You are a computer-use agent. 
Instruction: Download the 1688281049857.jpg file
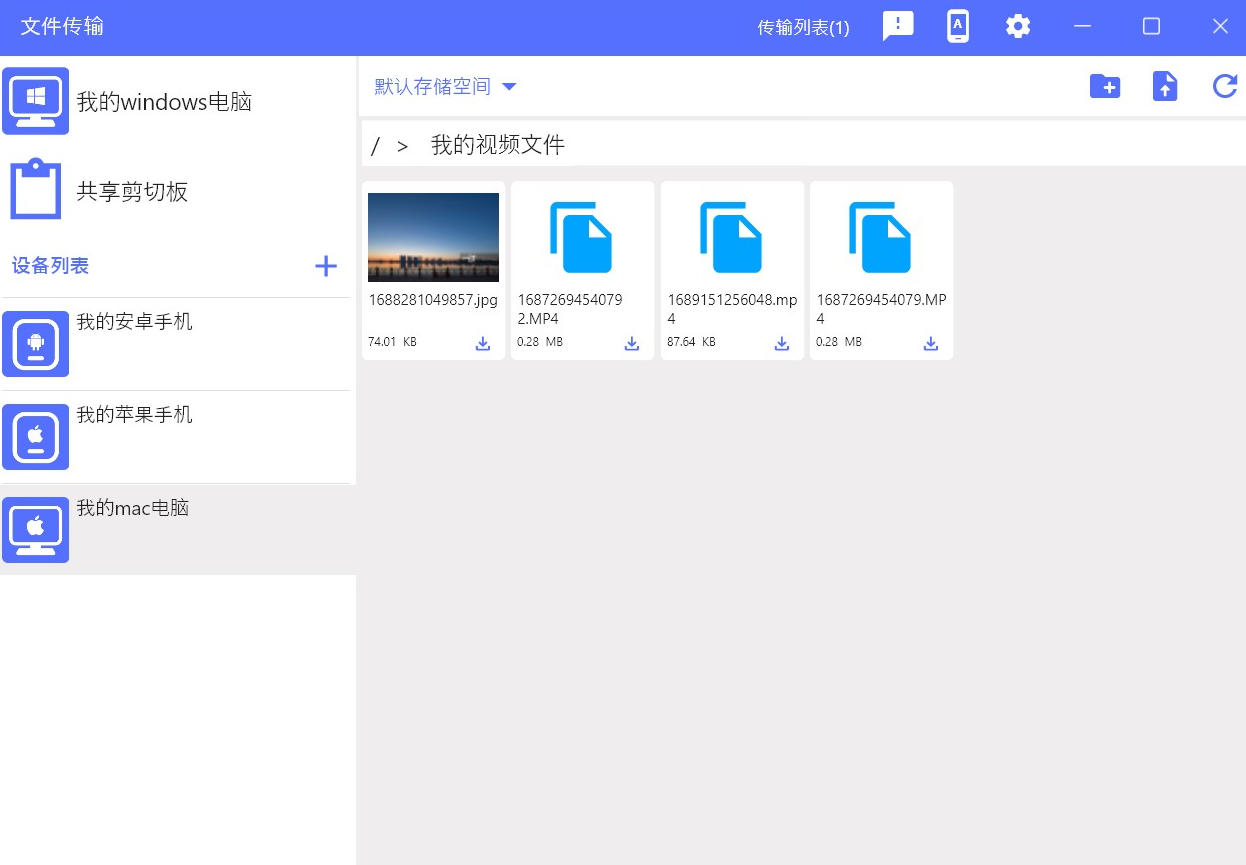point(483,343)
